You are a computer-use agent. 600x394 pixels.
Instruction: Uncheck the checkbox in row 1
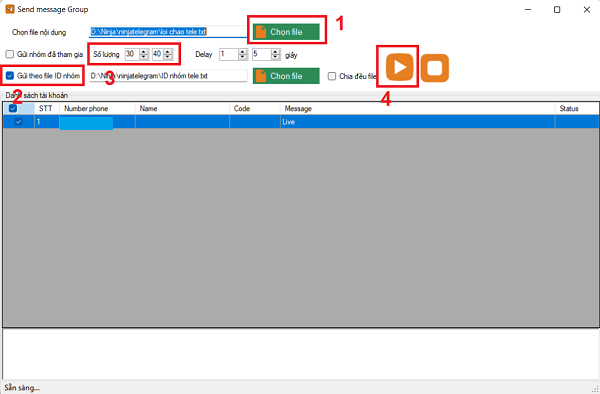click(18, 122)
